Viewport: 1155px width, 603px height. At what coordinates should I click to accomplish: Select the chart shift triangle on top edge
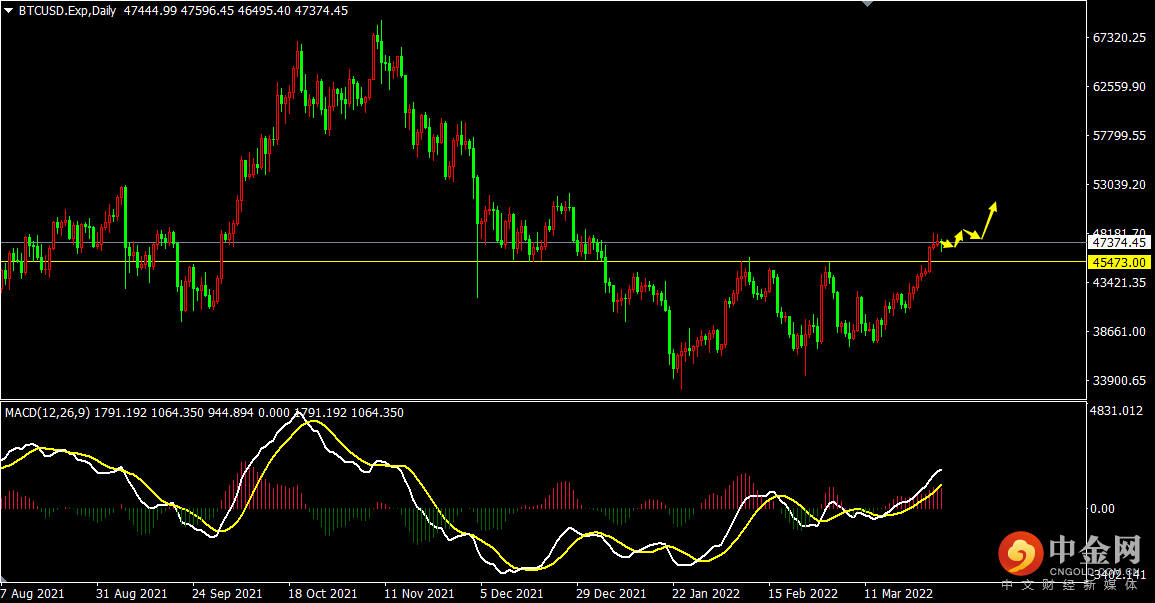pyautogui.click(x=868, y=4)
